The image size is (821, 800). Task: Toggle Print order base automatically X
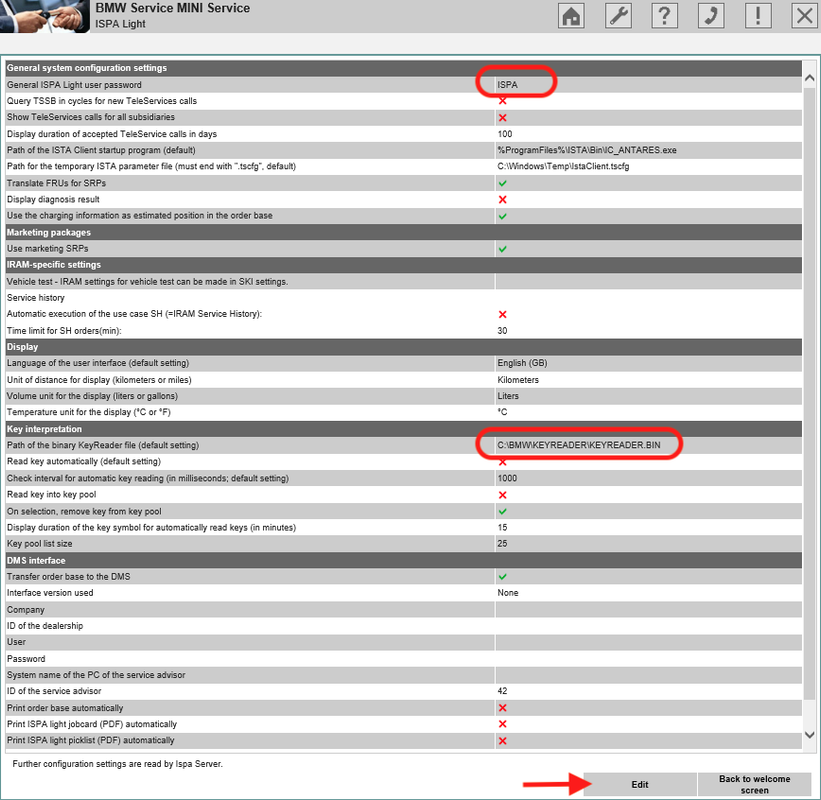tap(502, 708)
